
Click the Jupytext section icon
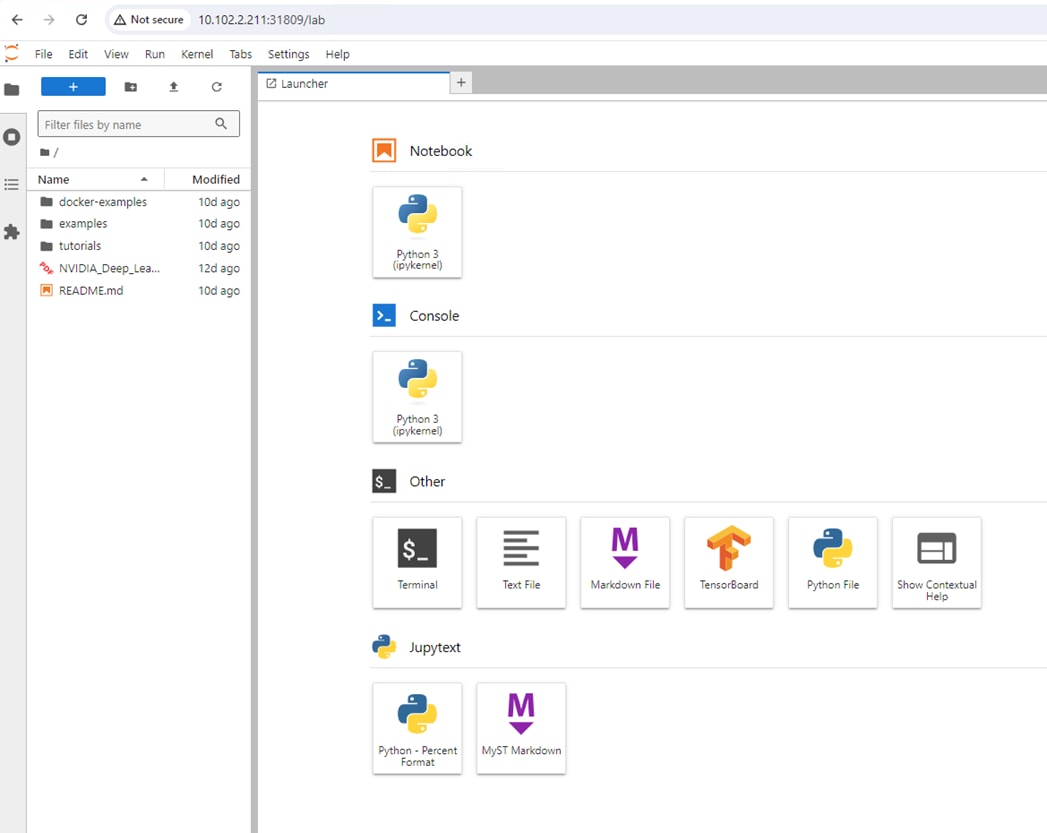coord(384,647)
